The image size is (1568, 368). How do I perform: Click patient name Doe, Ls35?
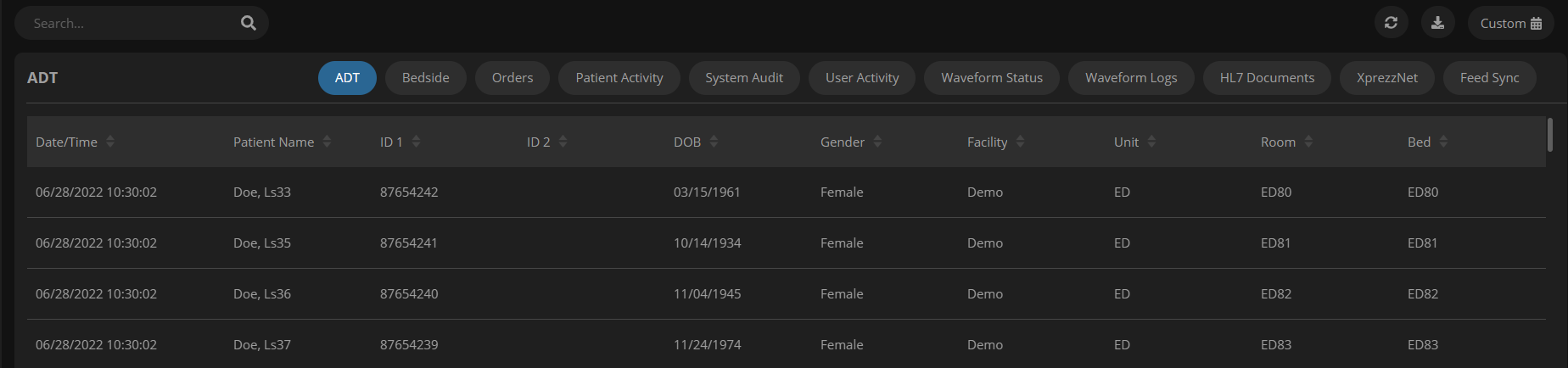(262, 243)
